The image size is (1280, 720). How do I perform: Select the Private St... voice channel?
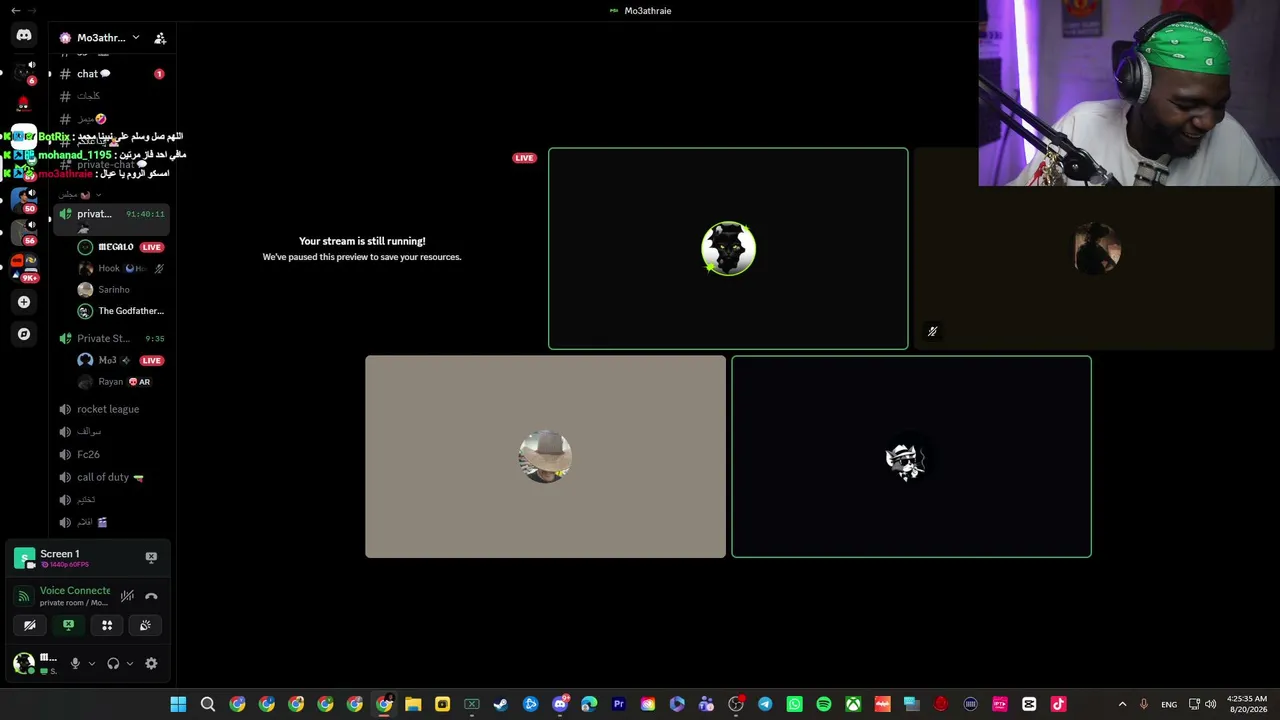112,338
